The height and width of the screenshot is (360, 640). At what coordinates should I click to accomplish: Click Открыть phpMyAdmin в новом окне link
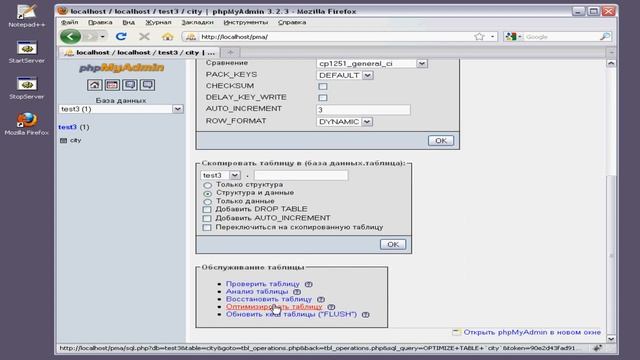click(532, 332)
